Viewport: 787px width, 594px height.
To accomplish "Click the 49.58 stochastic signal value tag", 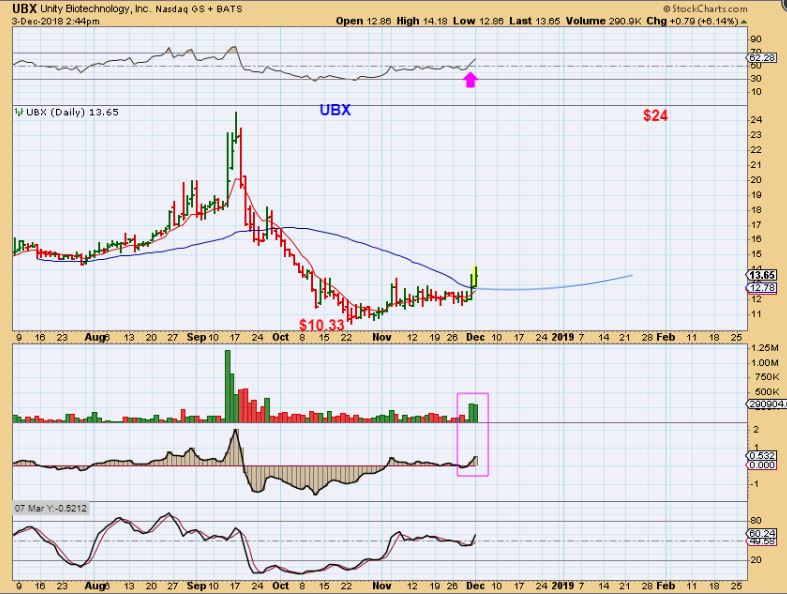I will pos(762,541).
